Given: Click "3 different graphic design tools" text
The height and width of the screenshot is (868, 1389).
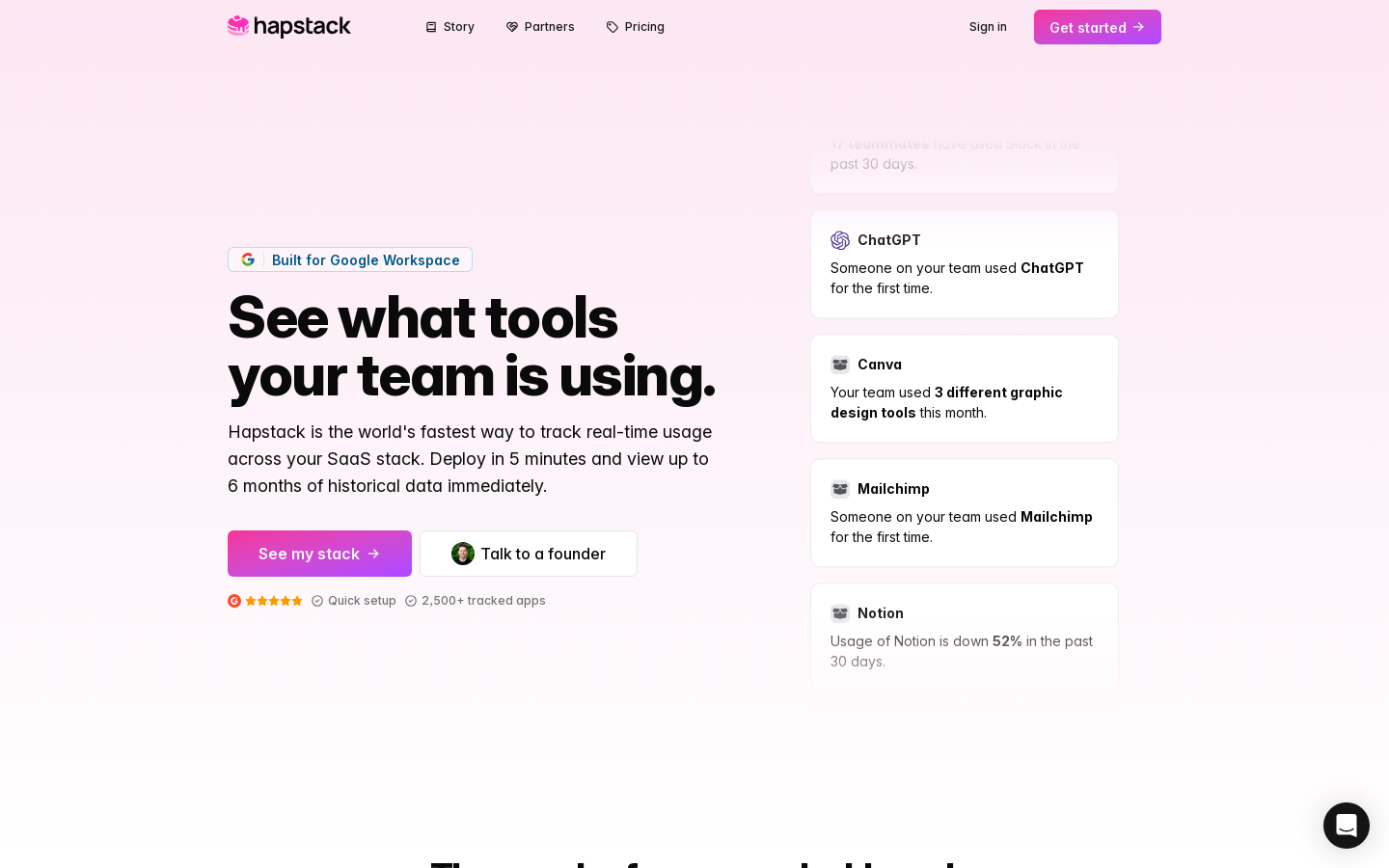Looking at the screenshot, I should 947,402.
